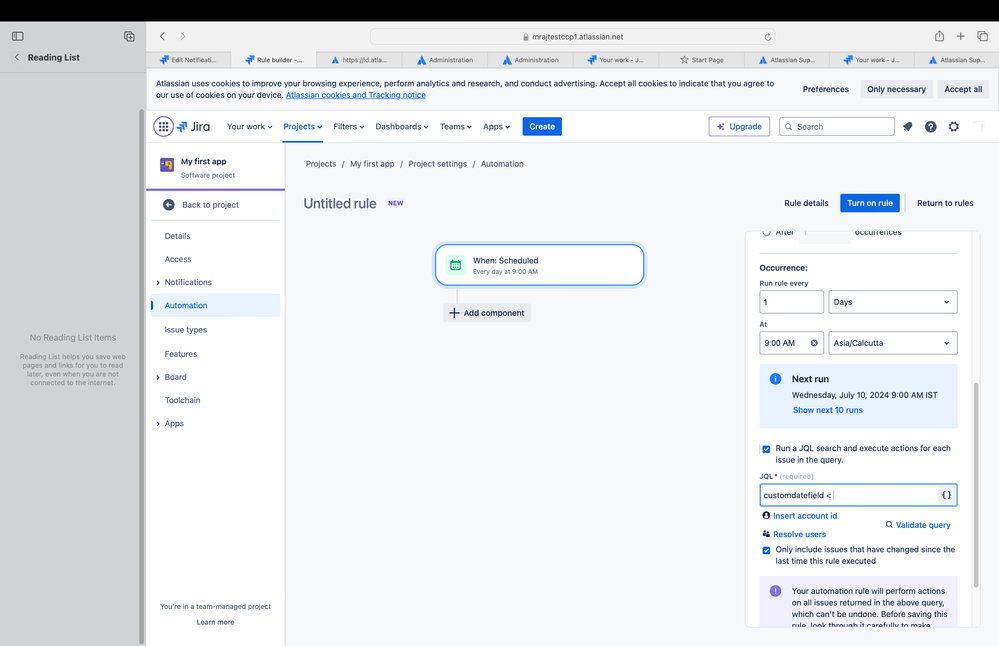Viewport: 999px width, 646px height.
Task: Open the Apps menu in top navigation
Action: coord(496,127)
